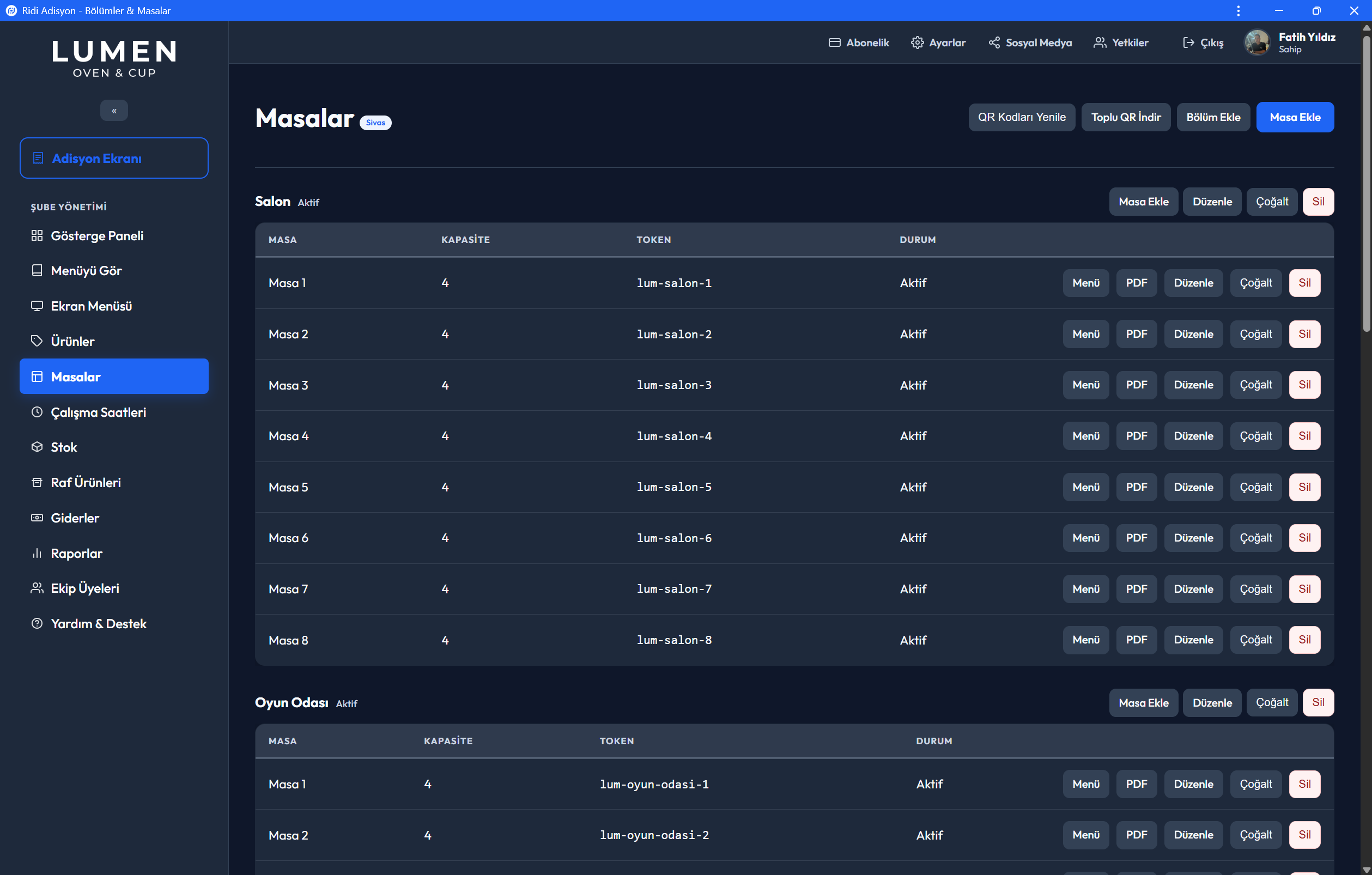Click the Stok box icon
Viewport: 1372px width, 875px height.
37,447
